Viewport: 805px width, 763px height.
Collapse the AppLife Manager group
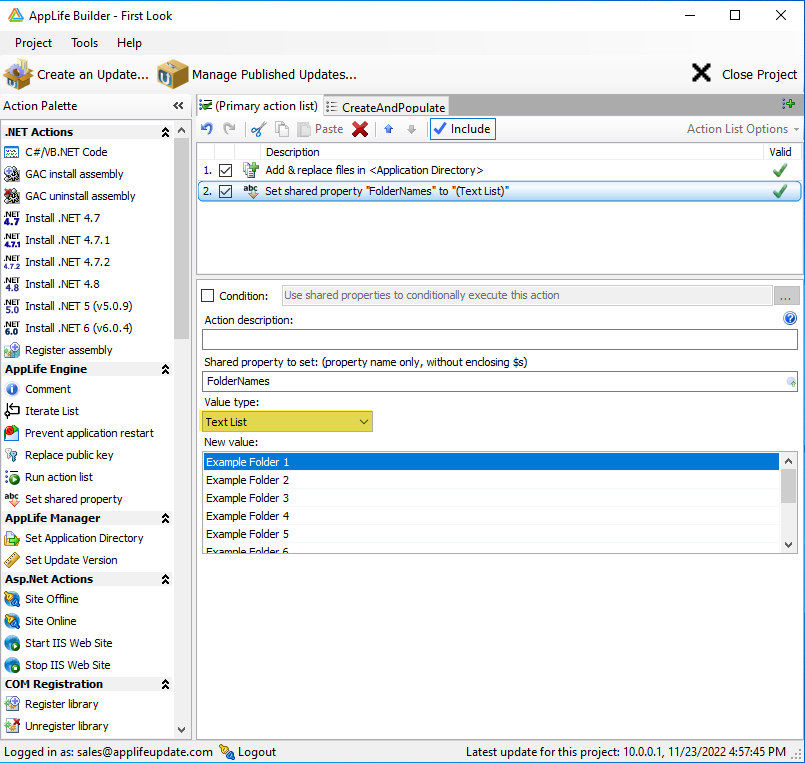point(165,519)
